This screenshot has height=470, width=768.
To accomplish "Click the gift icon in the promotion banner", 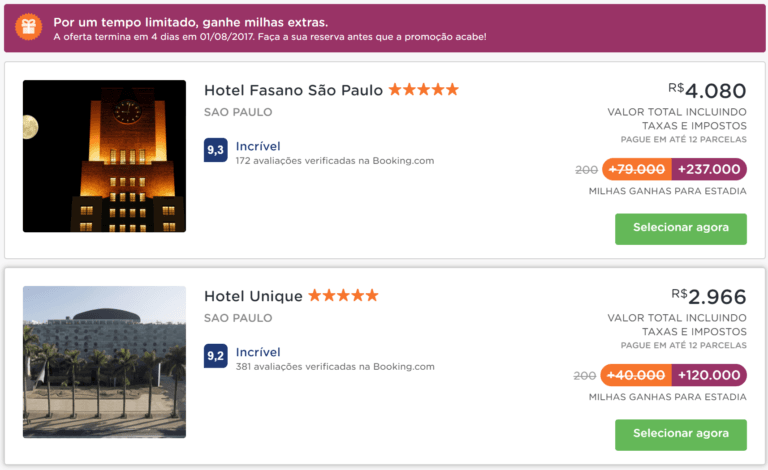I will tap(30, 28).
